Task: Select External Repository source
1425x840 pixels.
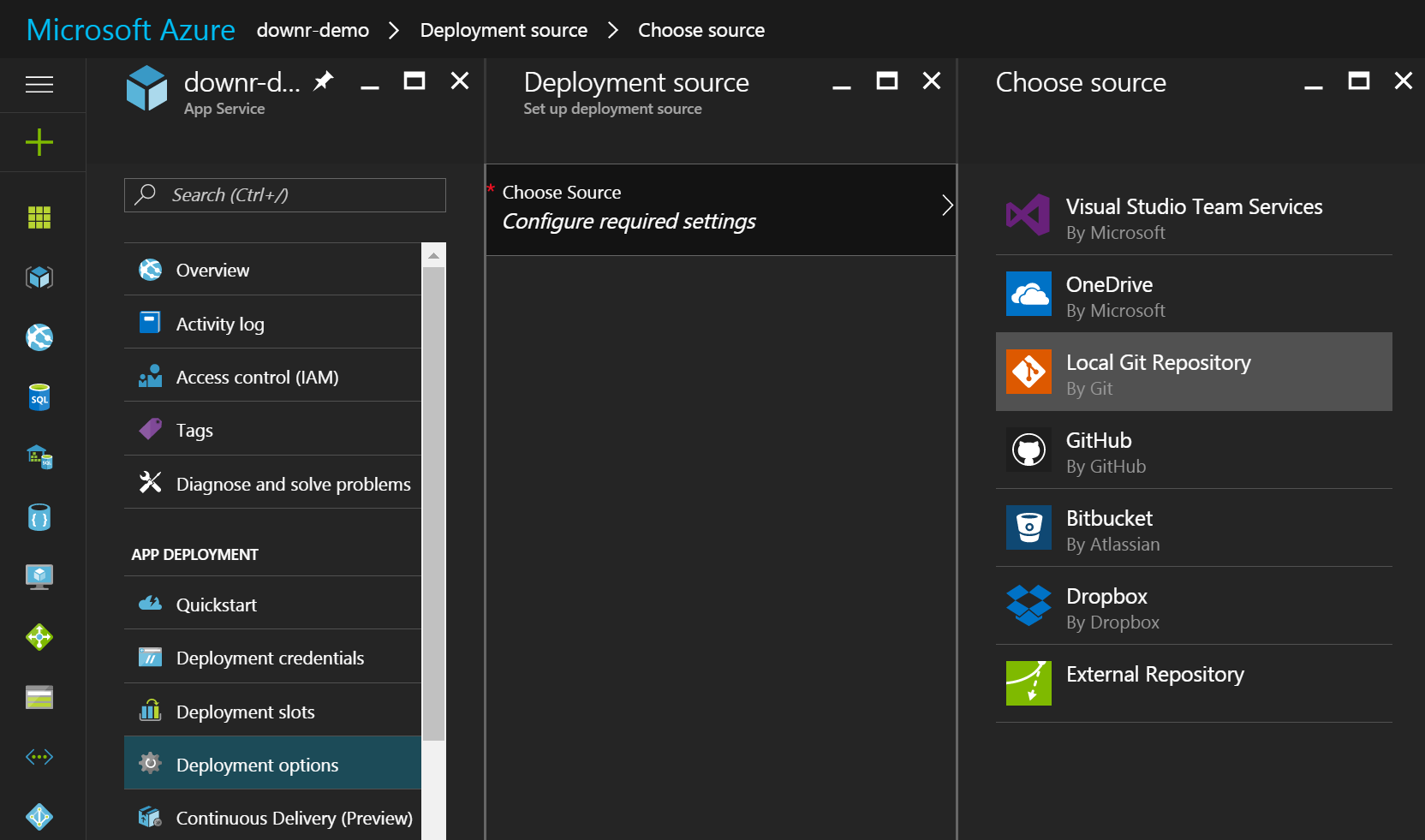Action: tap(1194, 683)
